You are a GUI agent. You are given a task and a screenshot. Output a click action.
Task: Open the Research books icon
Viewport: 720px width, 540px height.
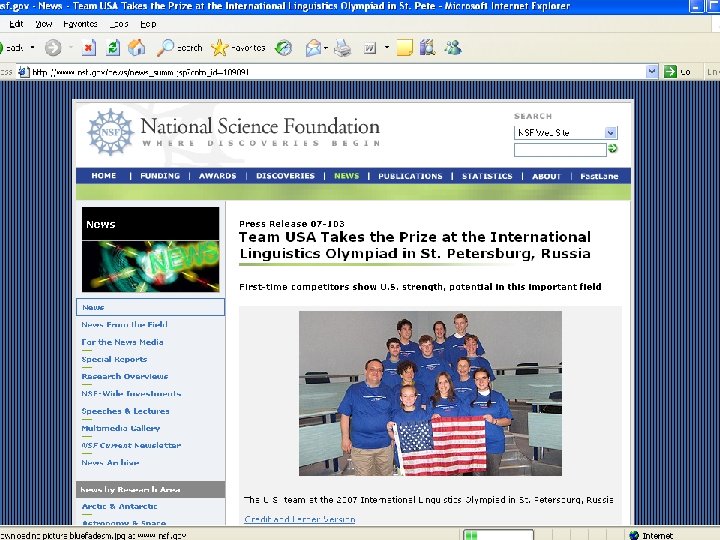tap(427, 47)
